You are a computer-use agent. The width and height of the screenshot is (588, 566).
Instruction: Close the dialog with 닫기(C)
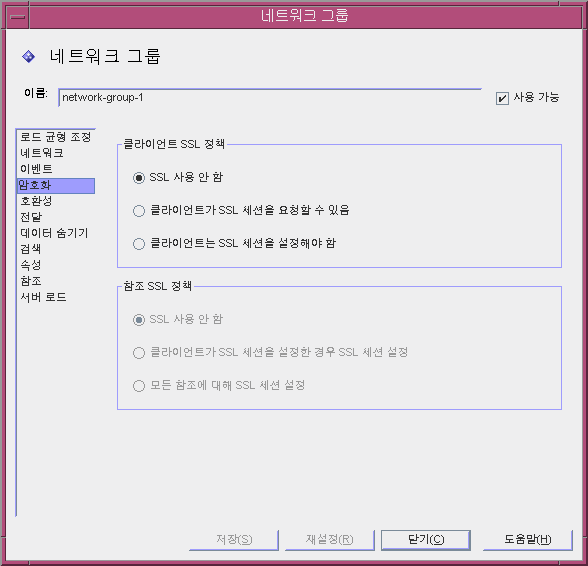tap(426, 539)
